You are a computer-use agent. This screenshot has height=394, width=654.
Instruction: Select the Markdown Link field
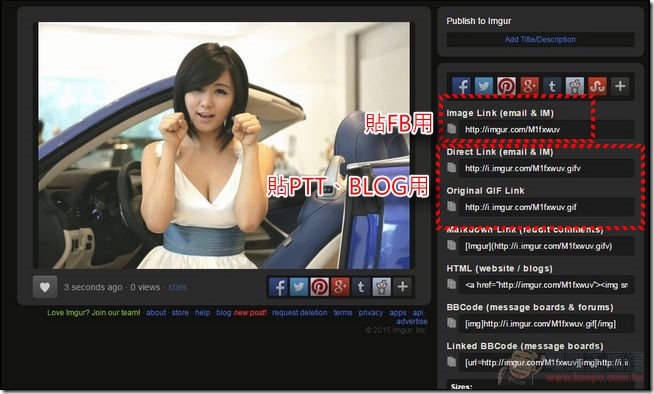tap(546, 246)
